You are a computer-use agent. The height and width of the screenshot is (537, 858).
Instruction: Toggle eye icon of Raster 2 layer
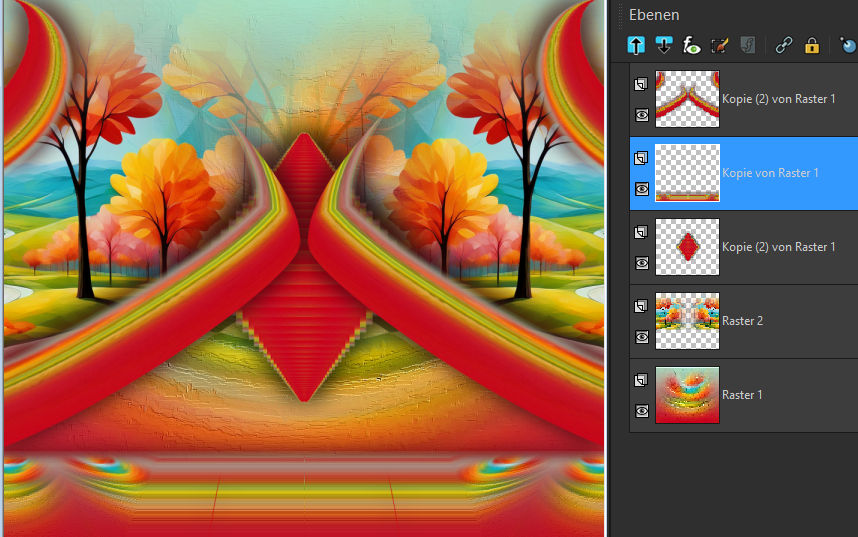point(642,337)
